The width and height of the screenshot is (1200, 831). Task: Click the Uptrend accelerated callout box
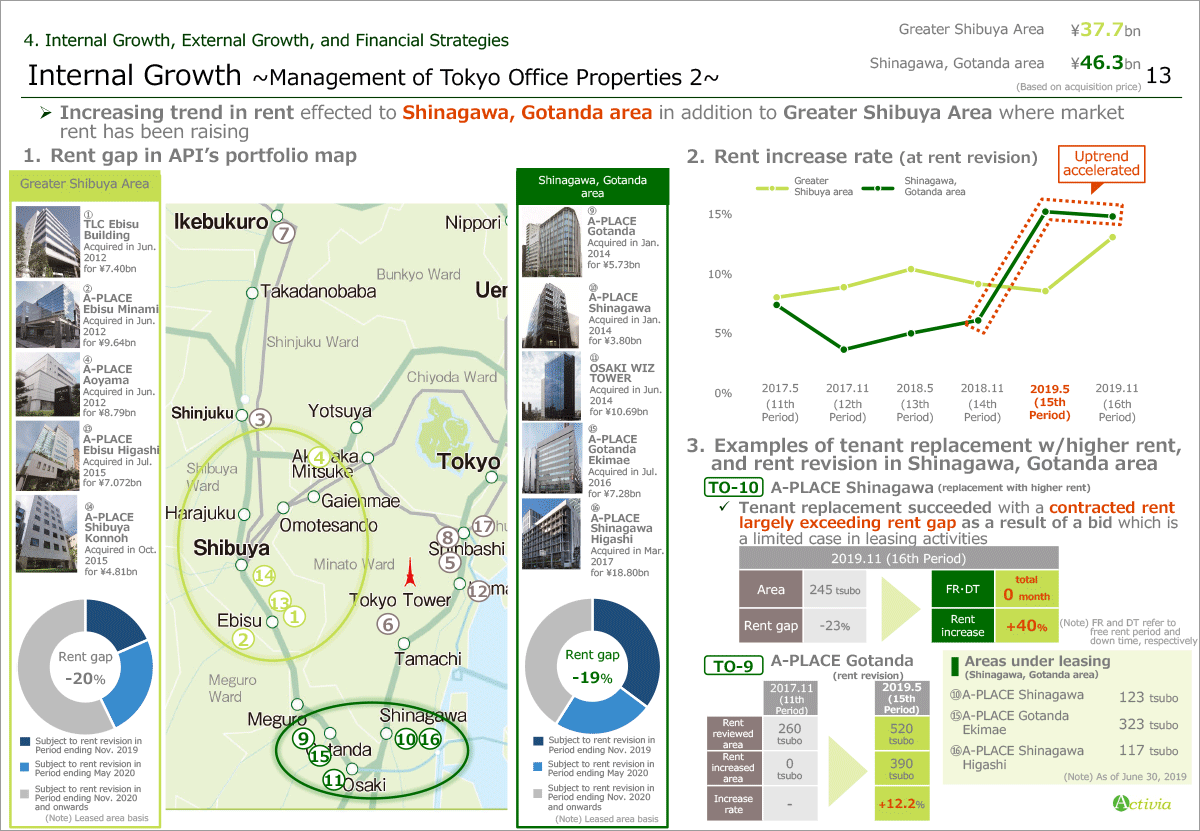point(1100,163)
